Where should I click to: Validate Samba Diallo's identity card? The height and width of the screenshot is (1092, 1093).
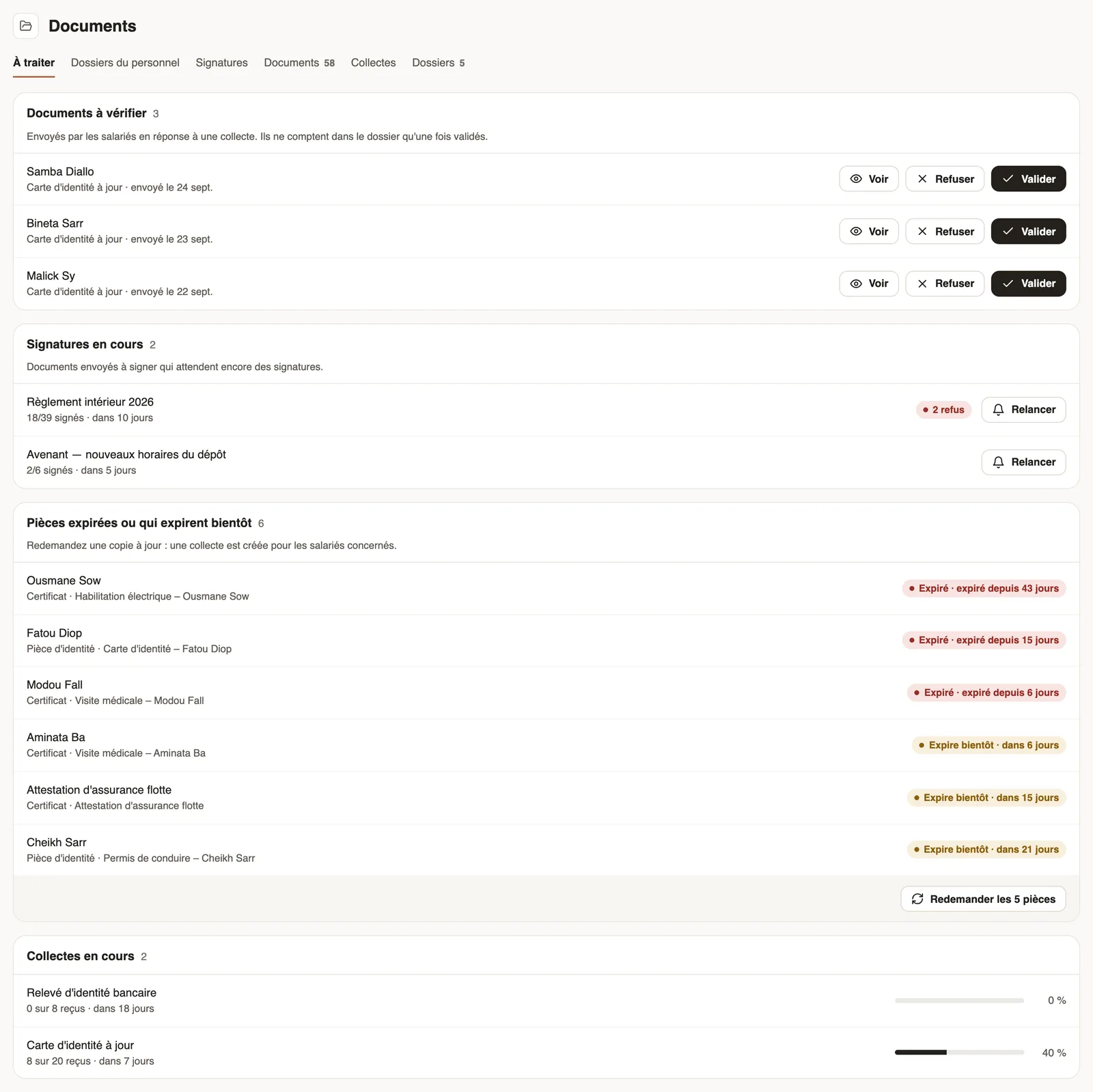tap(1028, 179)
